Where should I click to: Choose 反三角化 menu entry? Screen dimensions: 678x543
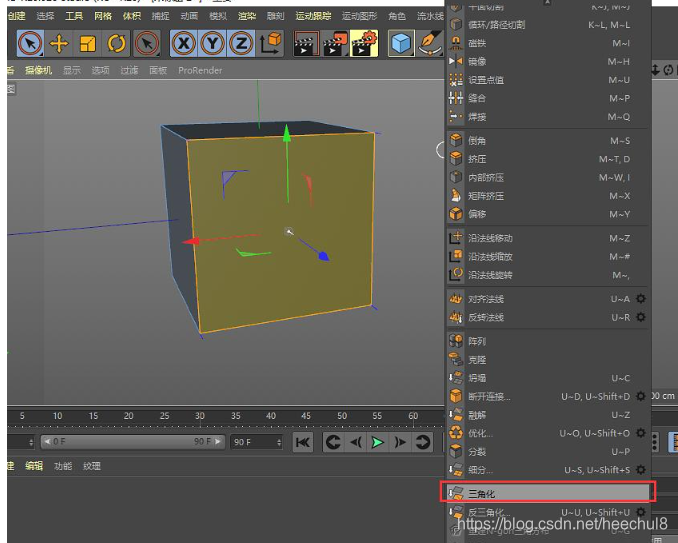tap(548, 512)
